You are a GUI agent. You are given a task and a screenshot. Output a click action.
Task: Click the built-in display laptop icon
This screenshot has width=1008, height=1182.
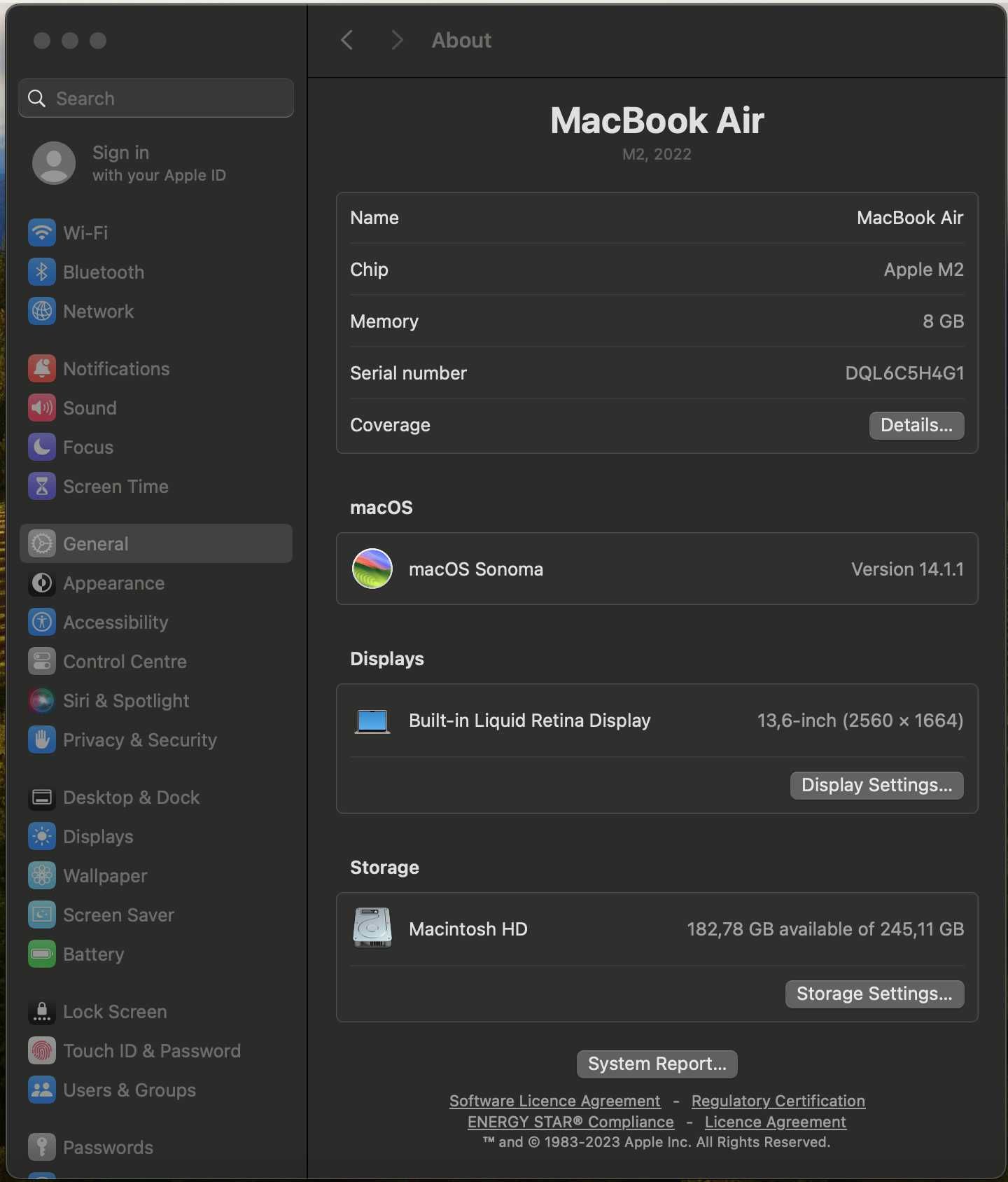point(372,721)
